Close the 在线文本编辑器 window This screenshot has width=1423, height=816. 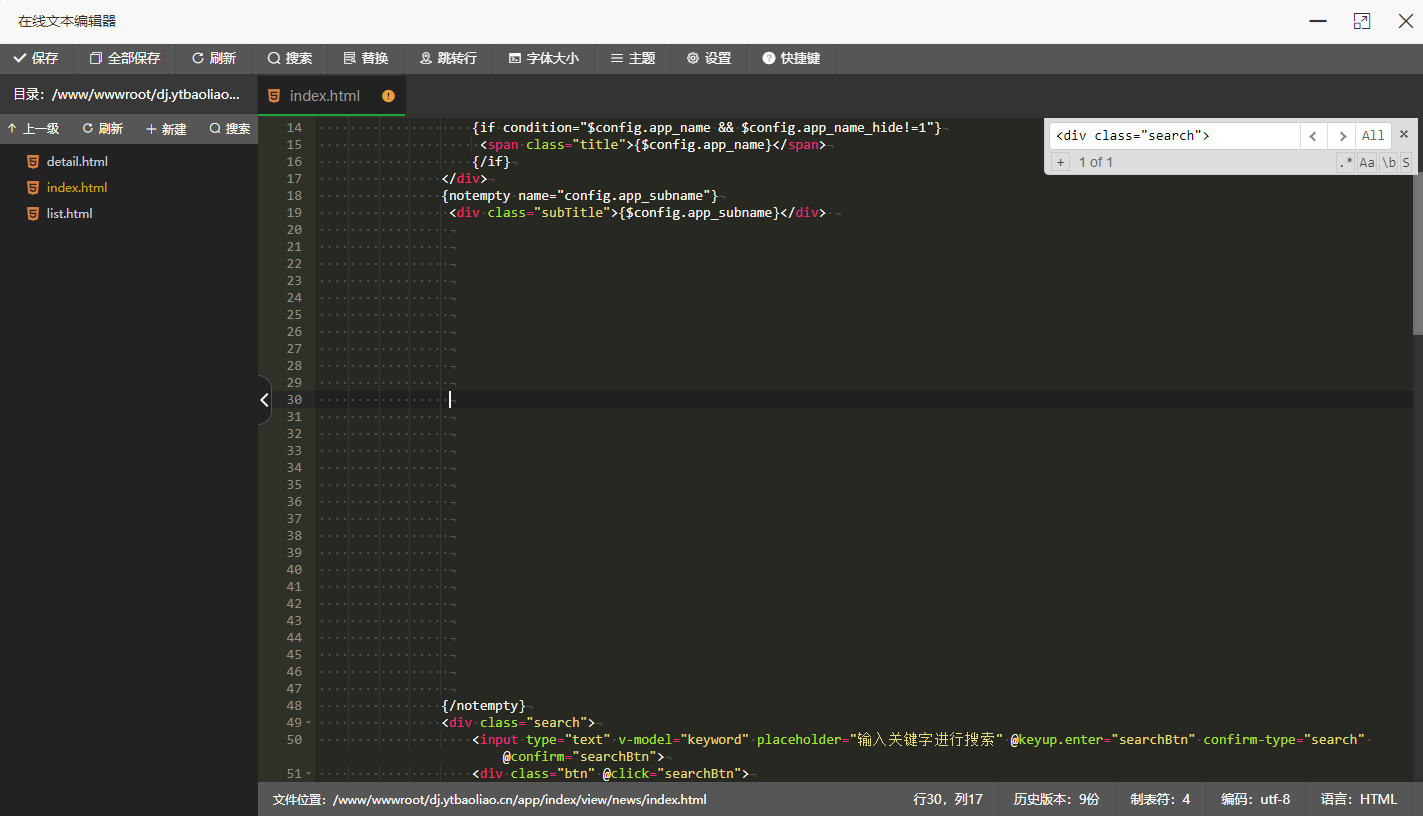1405,21
